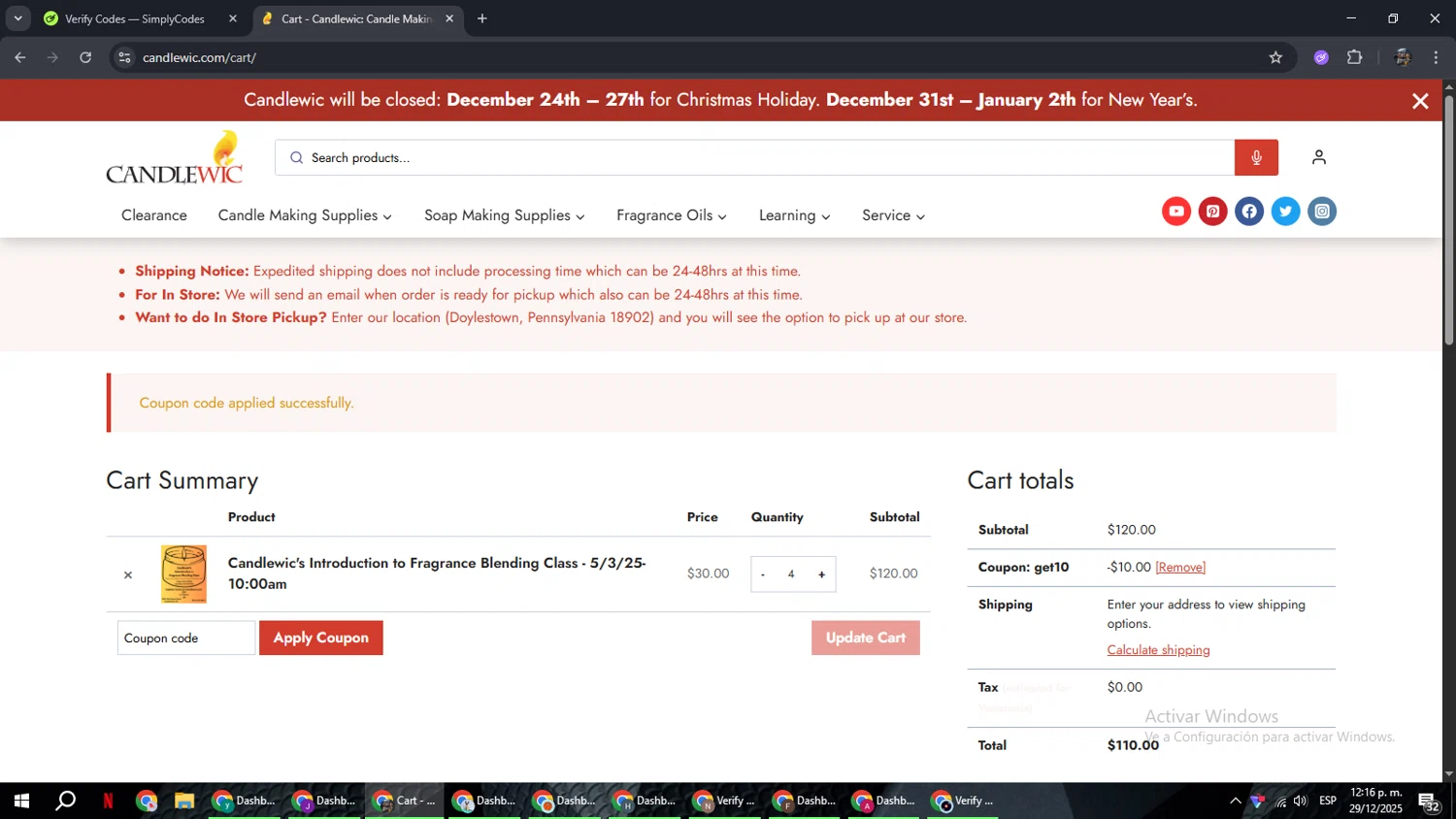Decrease quantity with the minus button

[x=763, y=574]
